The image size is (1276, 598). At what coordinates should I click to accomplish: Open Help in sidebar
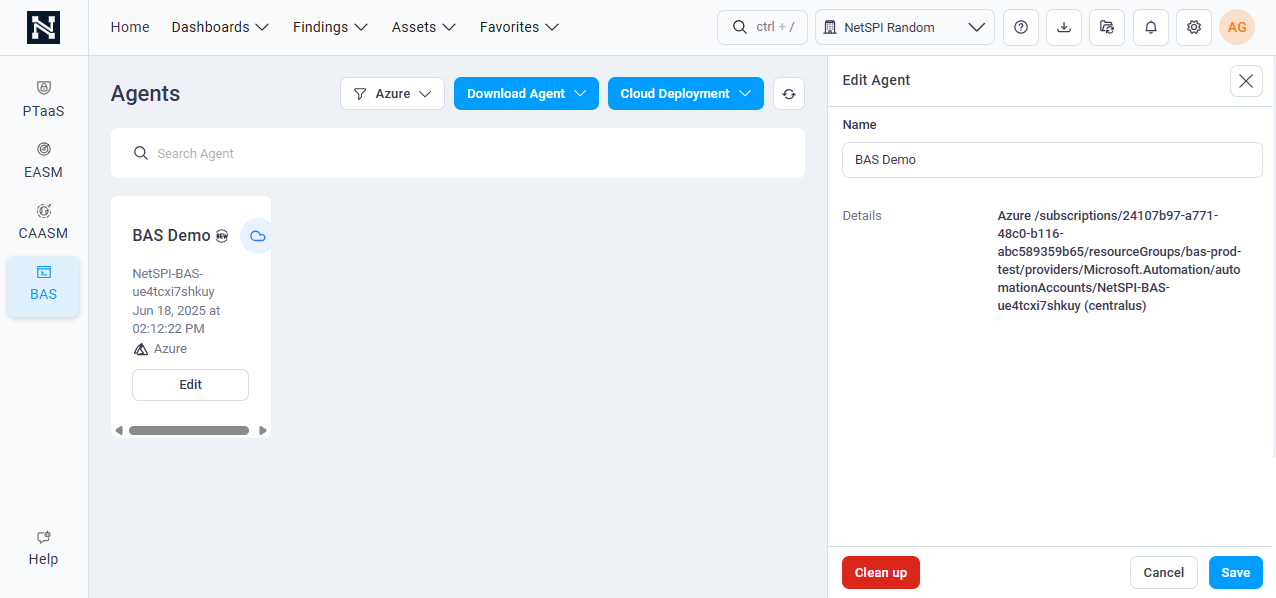click(44, 548)
